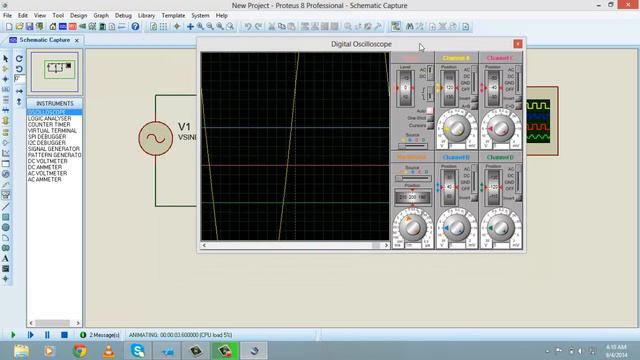Viewport: 640px width, 360px height.
Task: Open Google Chrome from the taskbar
Action: click(80, 351)
